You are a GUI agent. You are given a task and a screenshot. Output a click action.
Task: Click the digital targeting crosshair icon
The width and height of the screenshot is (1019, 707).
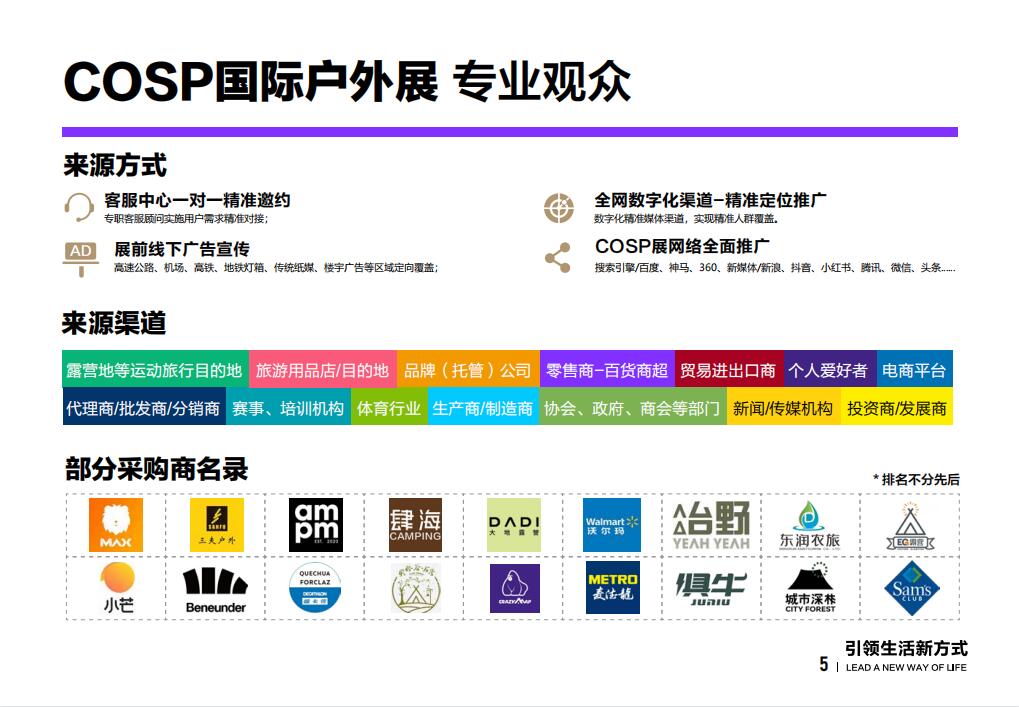(x=558, y=207)
